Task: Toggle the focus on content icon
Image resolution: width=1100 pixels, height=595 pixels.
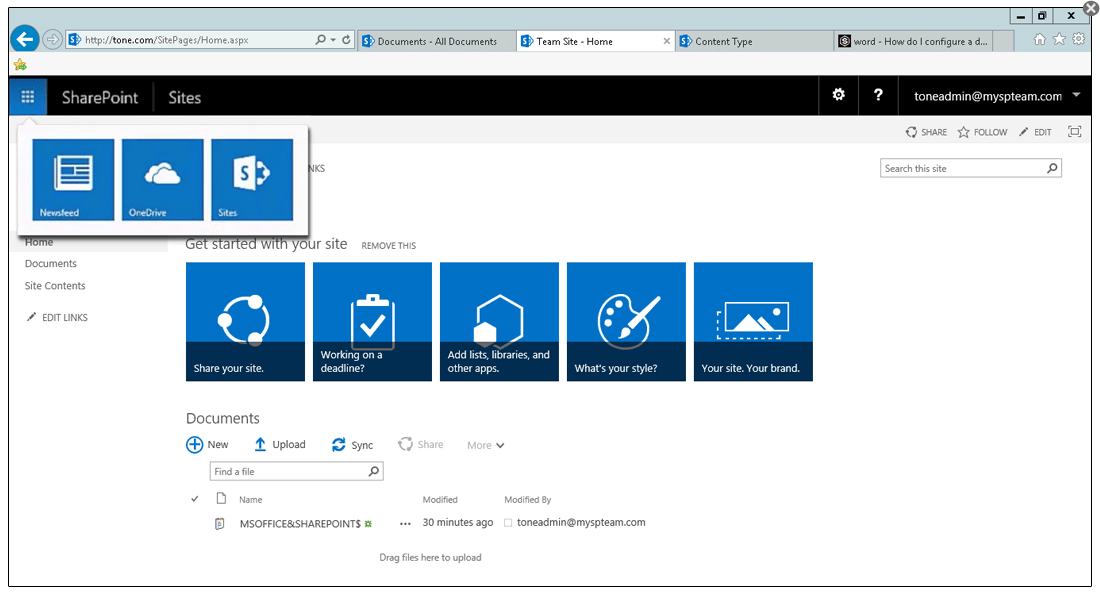Action: click(1074, 131)
